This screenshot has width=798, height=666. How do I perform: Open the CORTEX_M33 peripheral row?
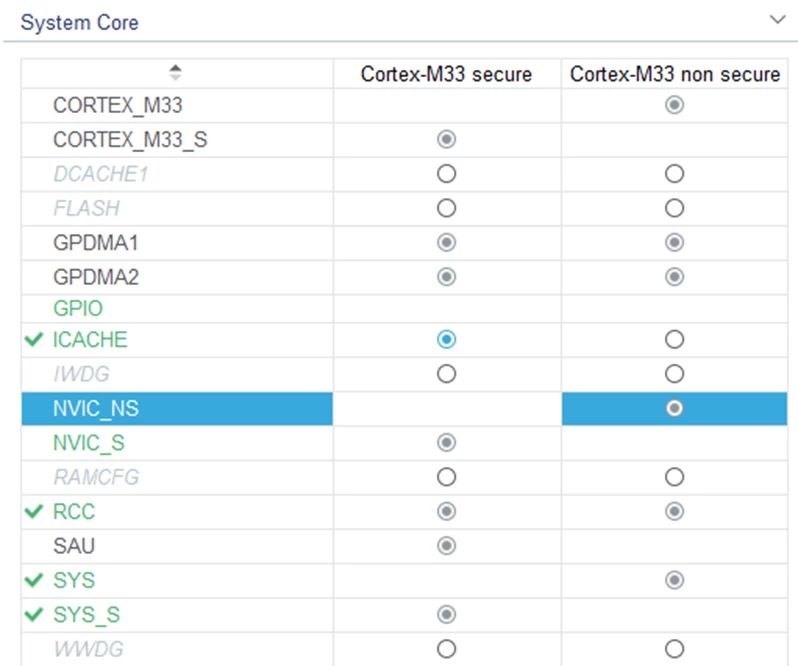point(118,105)
